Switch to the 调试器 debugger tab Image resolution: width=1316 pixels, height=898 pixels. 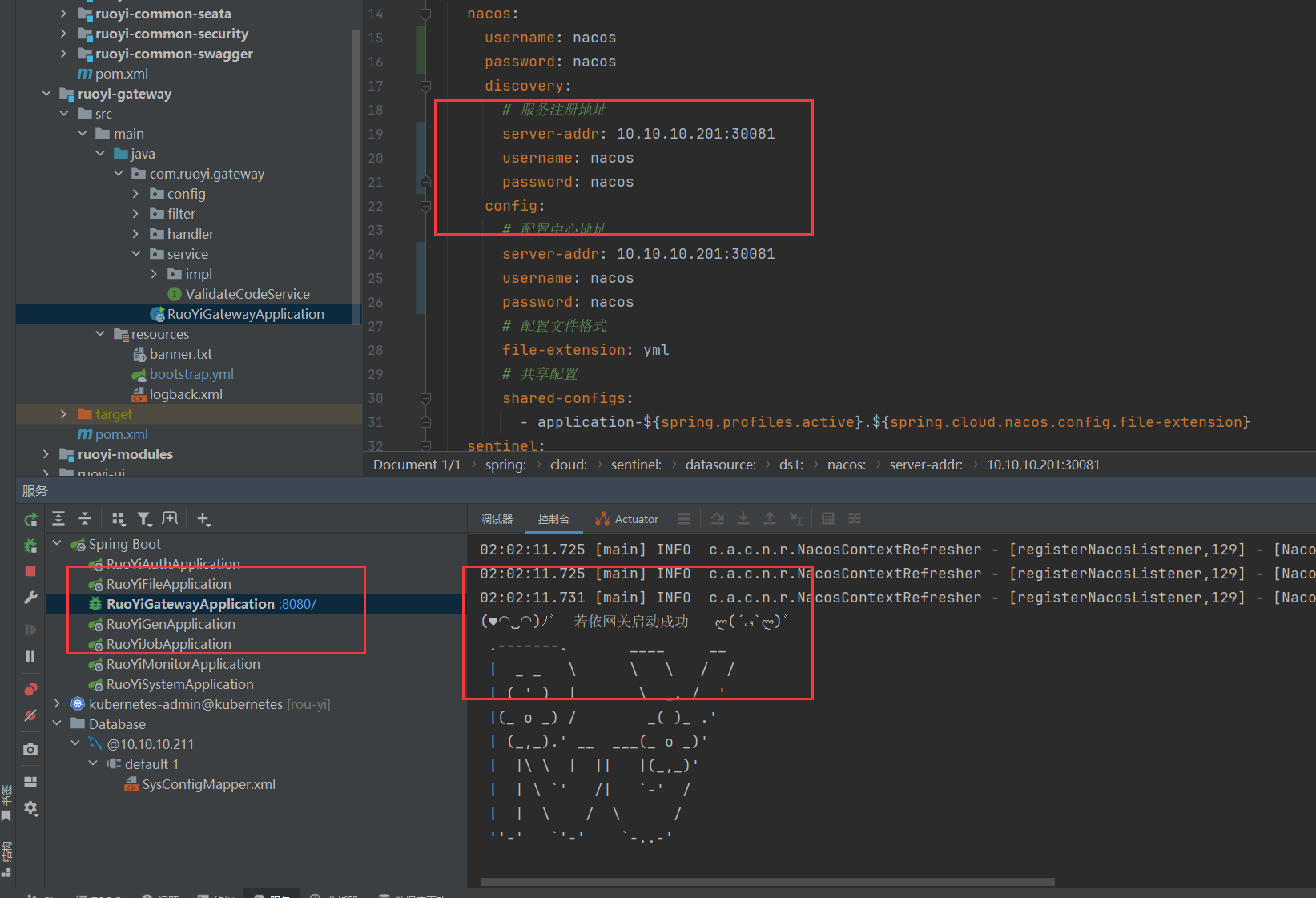[x=497, y=519]
